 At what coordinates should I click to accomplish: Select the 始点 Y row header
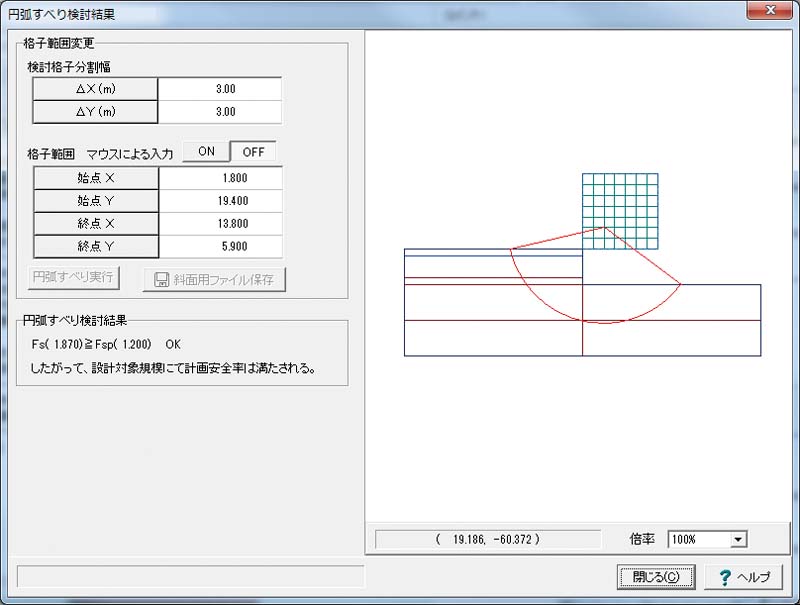pyautogui.click(x=96, y=201)
